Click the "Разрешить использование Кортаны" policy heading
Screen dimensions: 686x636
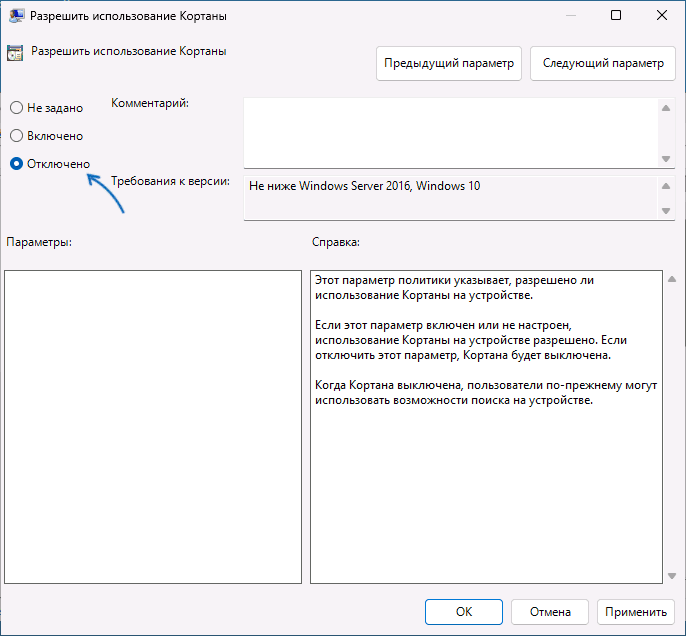point(129,51)
